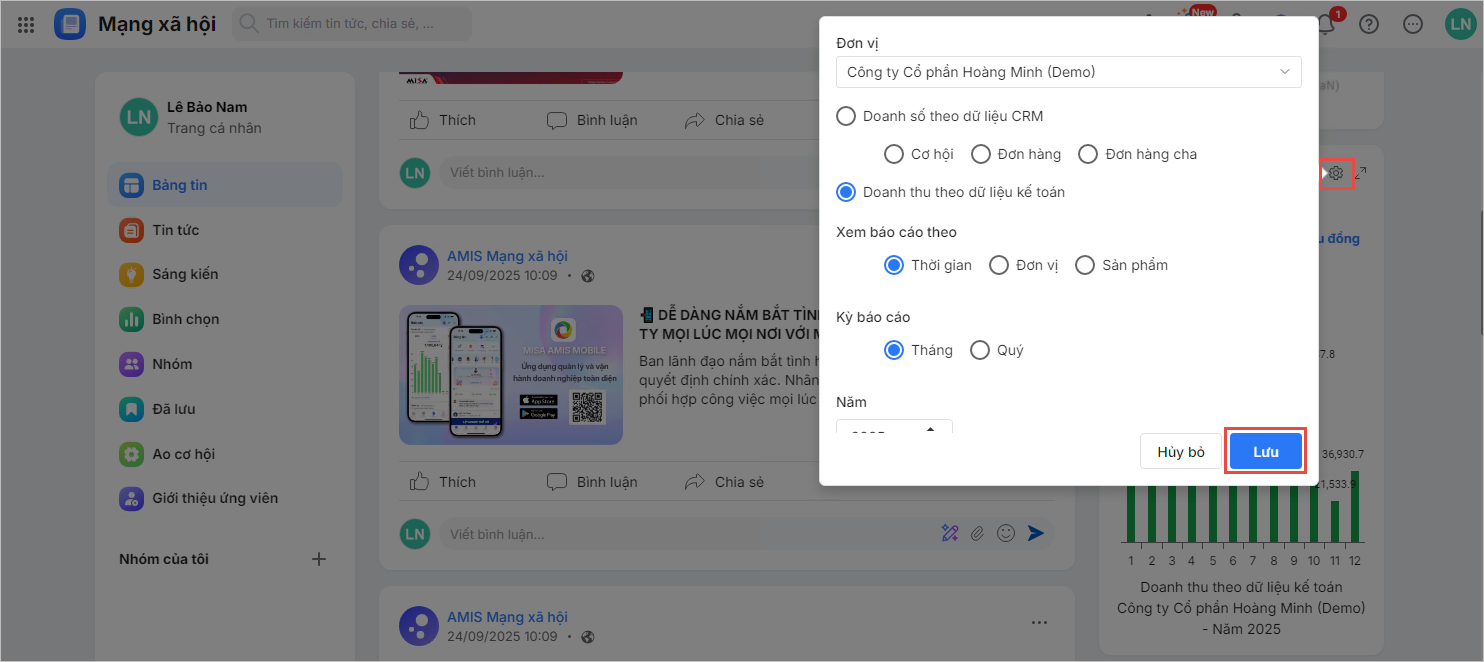Click the Bình chọn chart icon
The image size is (1484, 662).
click(131, 319)
